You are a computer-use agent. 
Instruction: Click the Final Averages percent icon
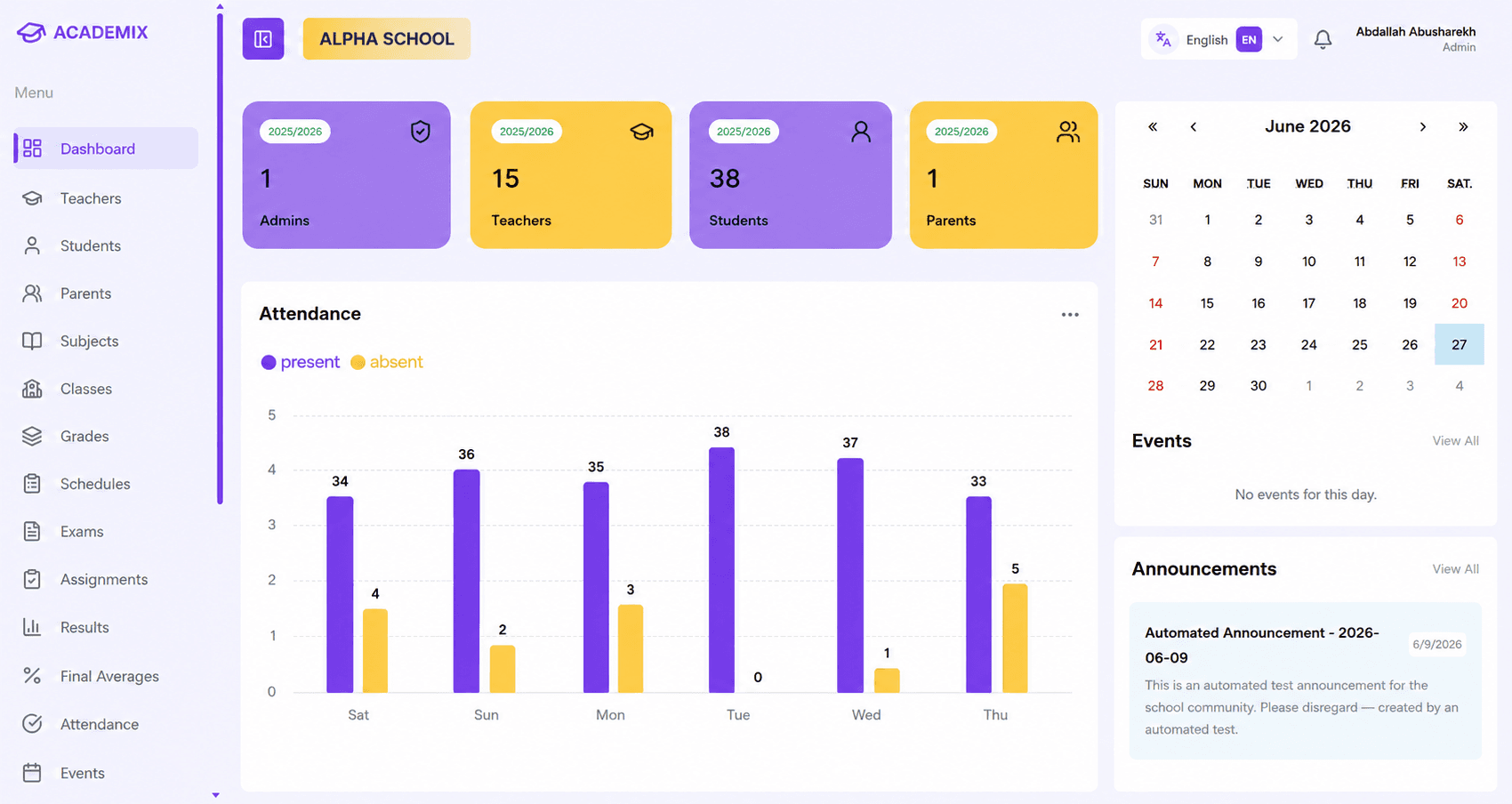tap(32, 676)
